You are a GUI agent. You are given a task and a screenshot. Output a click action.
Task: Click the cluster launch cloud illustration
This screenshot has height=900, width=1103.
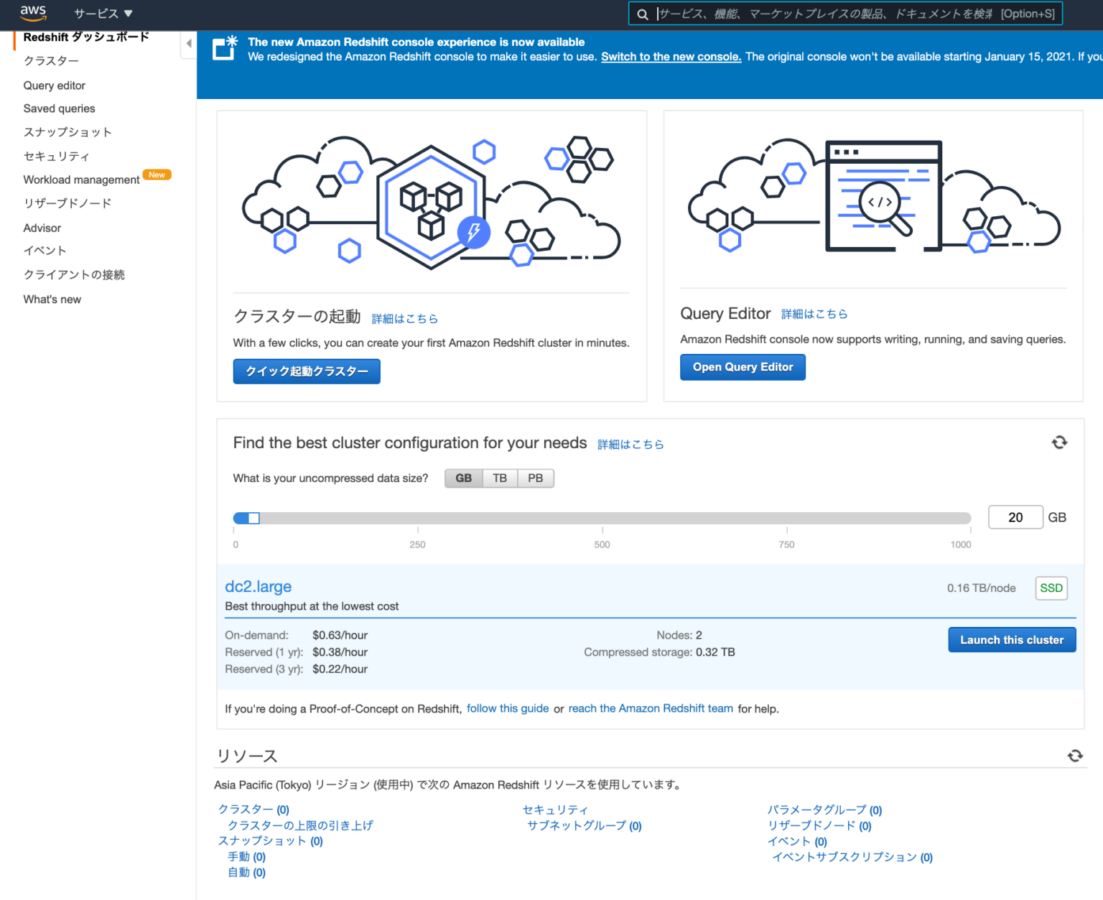431,202
